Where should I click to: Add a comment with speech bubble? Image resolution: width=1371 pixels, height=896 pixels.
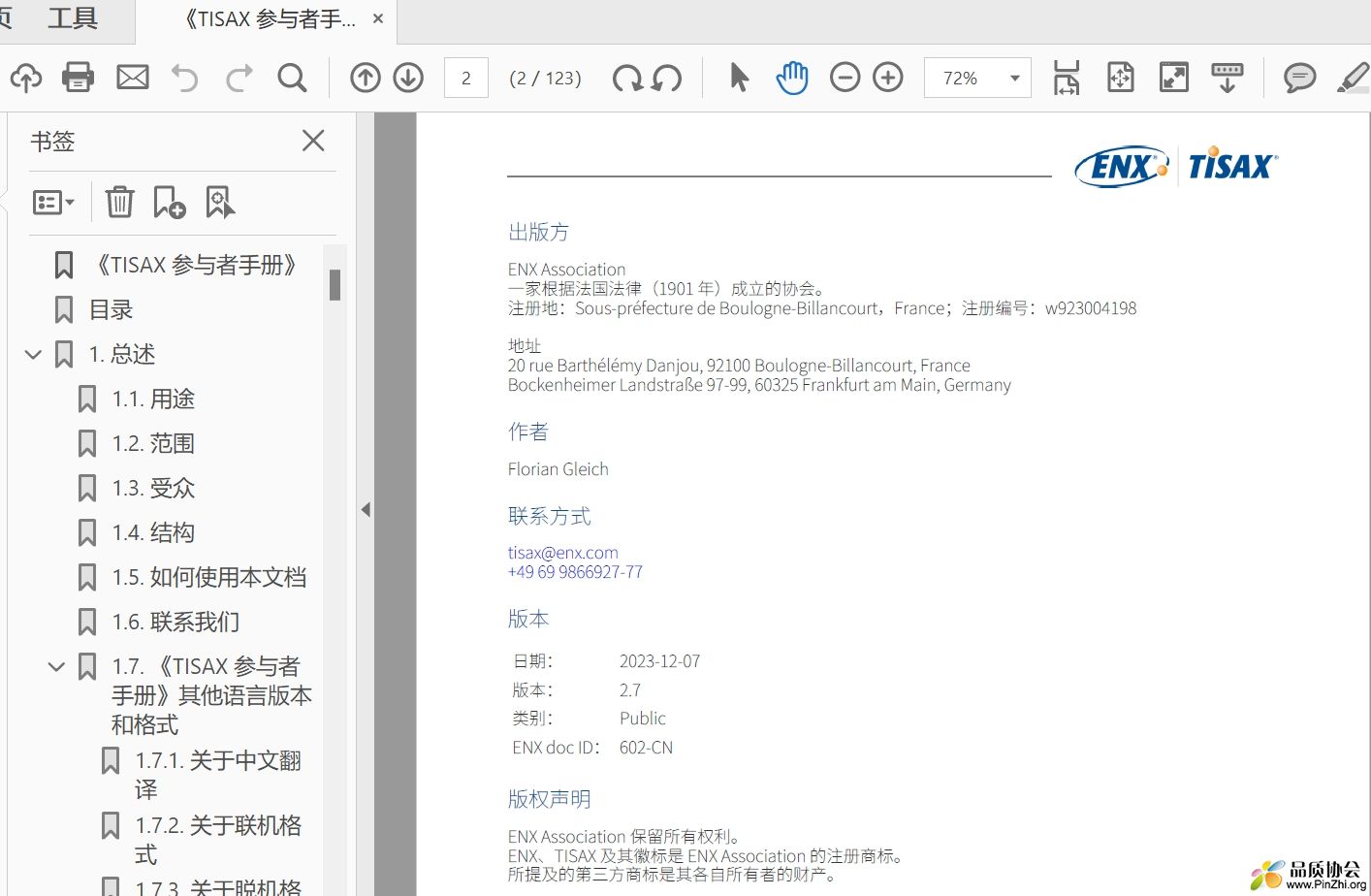(x=1299, y=78)
